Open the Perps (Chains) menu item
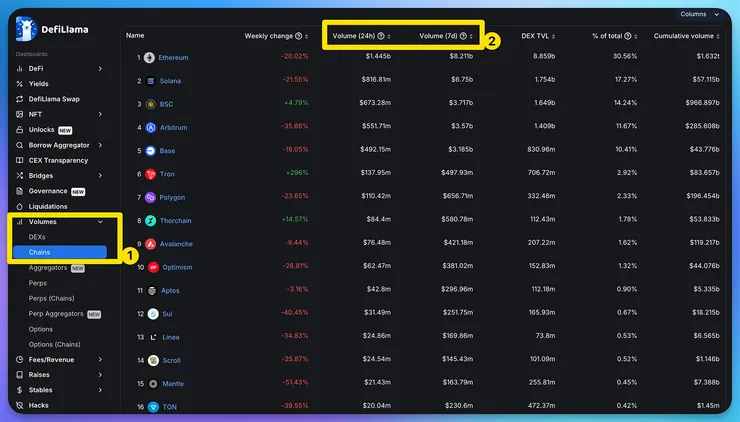 tap(51, 298)
